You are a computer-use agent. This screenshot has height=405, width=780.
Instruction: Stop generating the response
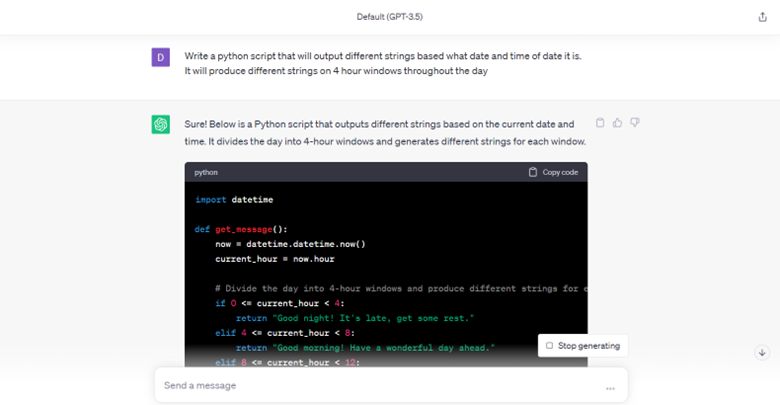tap(583, 346)
